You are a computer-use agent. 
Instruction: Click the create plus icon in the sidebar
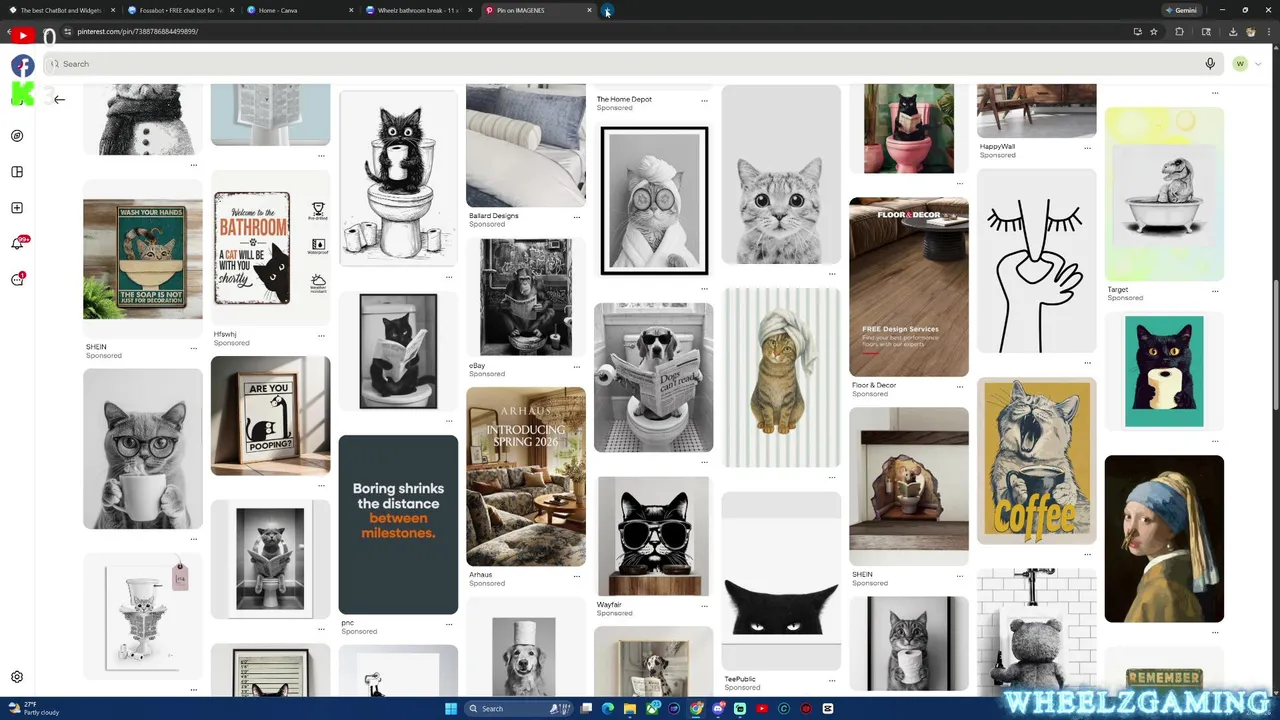(x=17, y=208)
